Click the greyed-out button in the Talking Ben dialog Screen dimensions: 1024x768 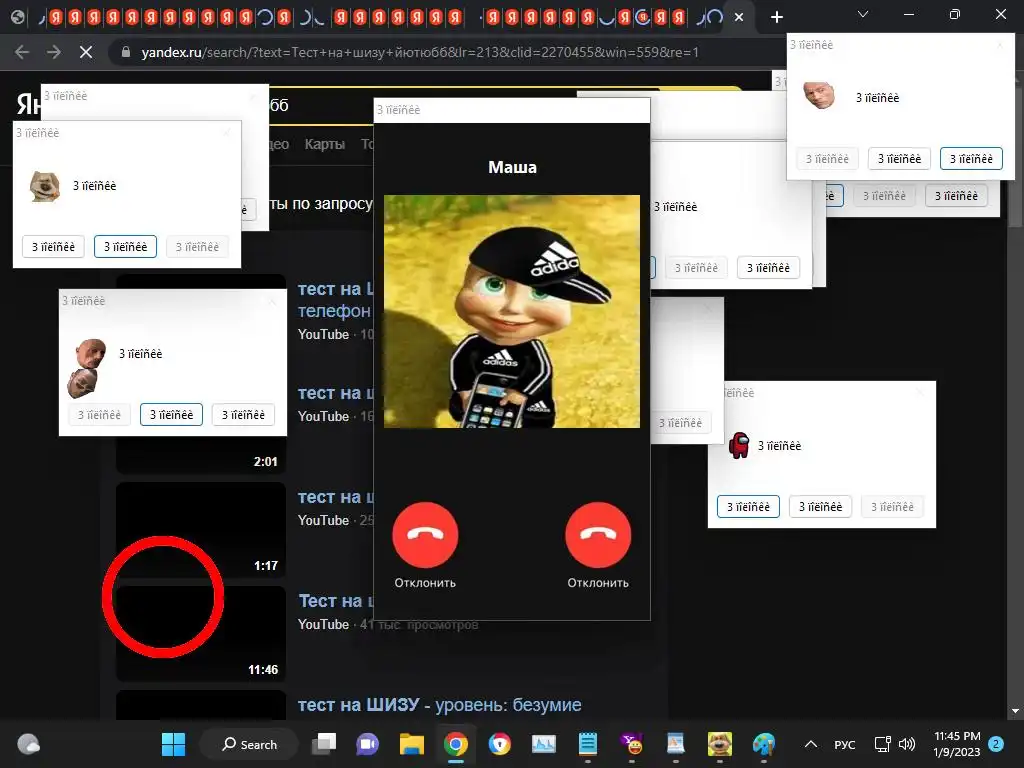point(197,247)
